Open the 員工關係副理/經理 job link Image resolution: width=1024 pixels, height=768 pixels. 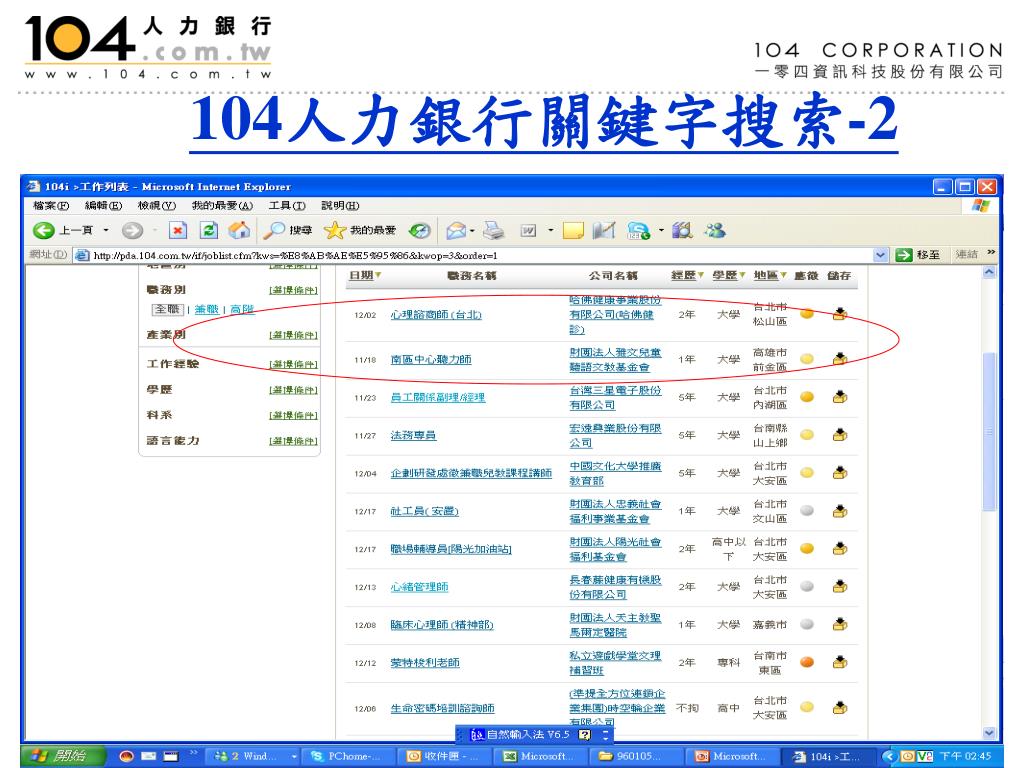point(438,397)
